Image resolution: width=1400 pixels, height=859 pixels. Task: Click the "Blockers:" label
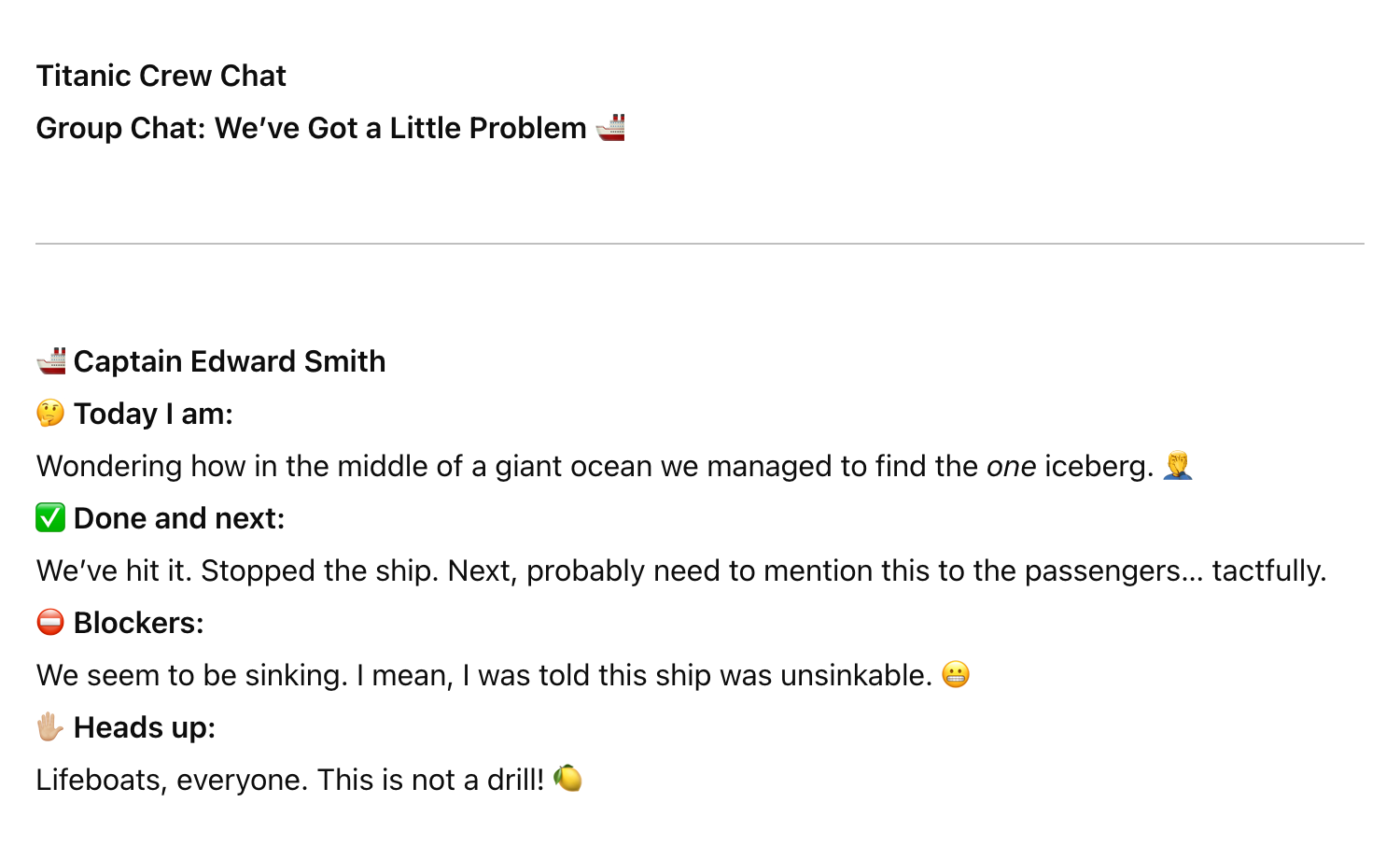pyautogui.click(x=138, y=623)
